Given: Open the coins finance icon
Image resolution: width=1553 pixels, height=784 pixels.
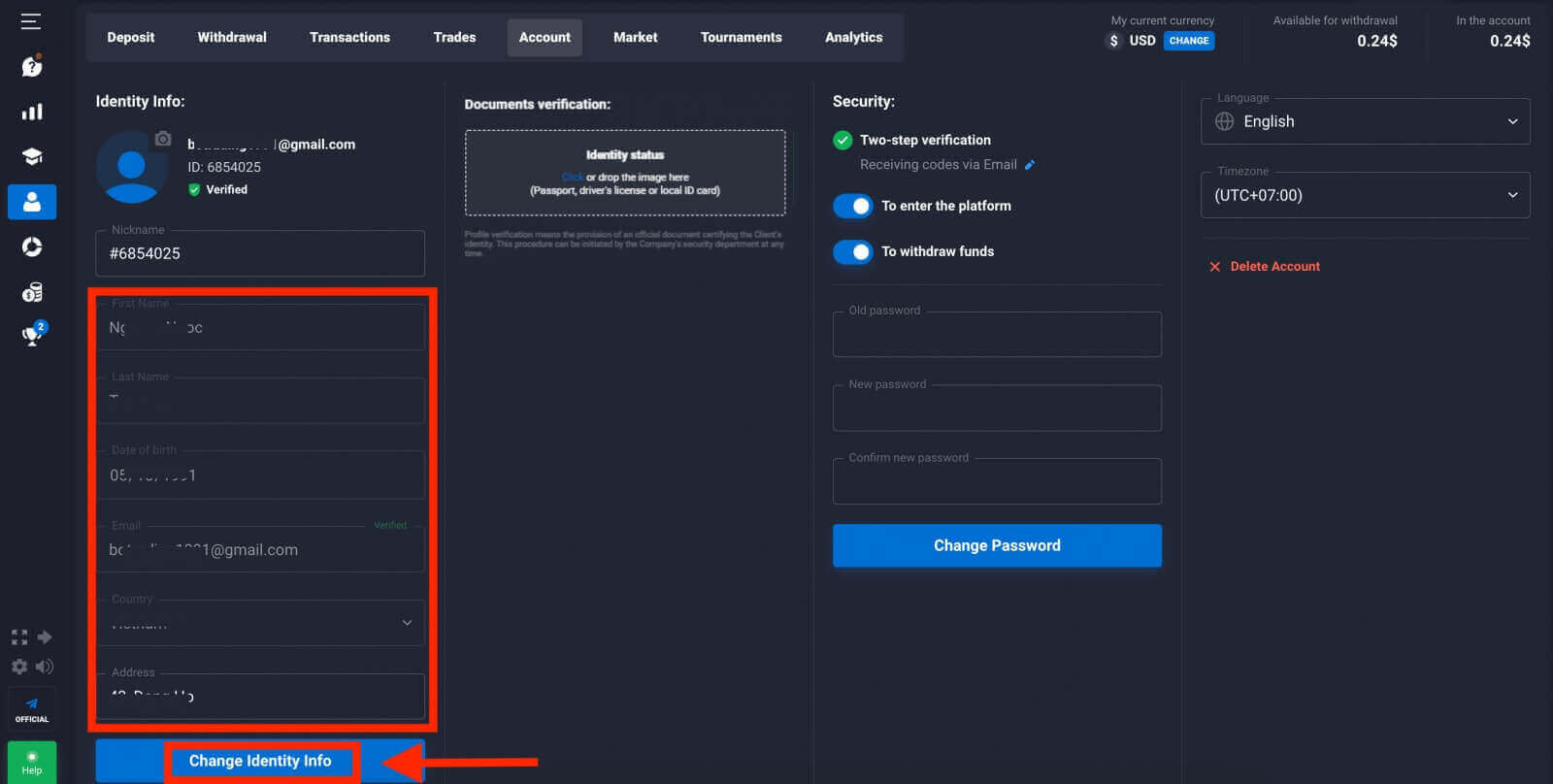Looking at the screenshot, I should (31, 292).
